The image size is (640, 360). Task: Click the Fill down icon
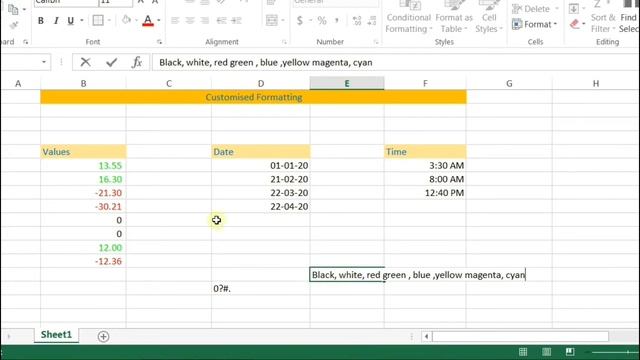click(x=573, y=9)
